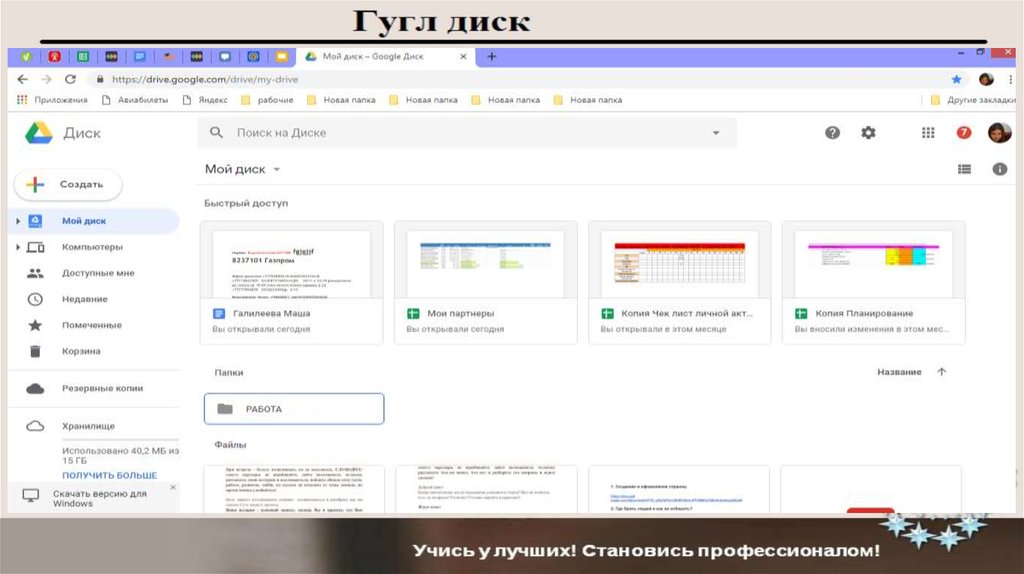Show file details info panel
Screen dimensions: 1024x574
pos(998,170)
